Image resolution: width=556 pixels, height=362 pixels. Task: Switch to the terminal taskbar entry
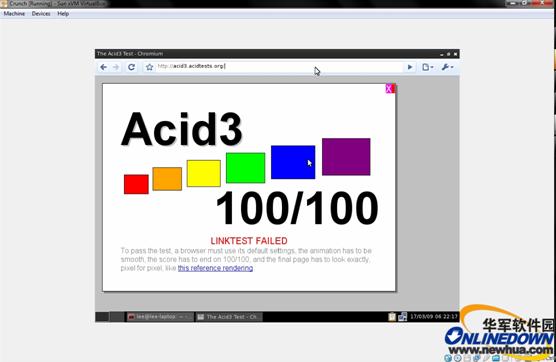160,317
